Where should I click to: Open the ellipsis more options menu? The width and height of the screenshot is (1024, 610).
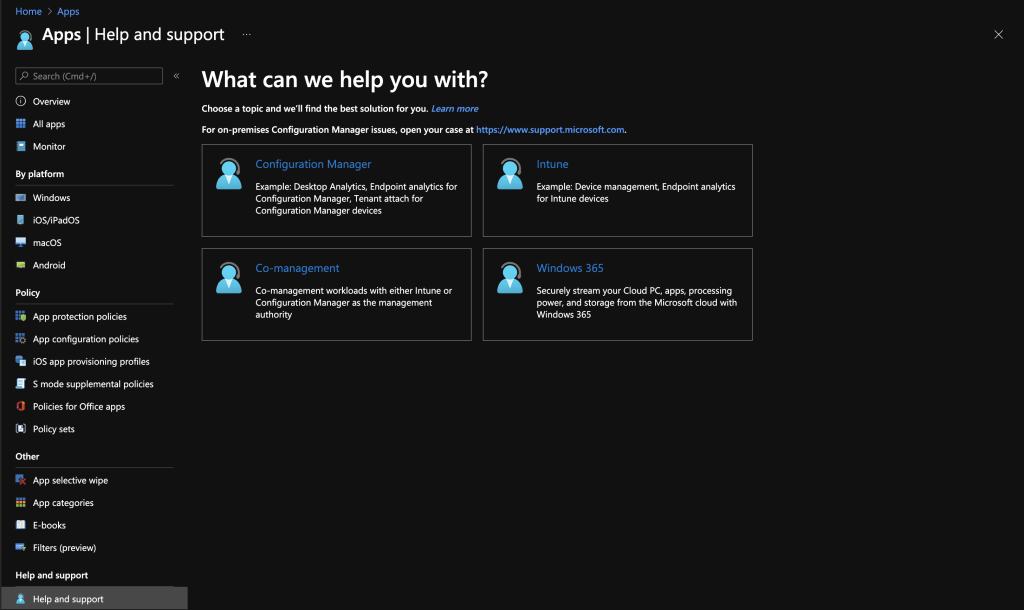(246, 35)
